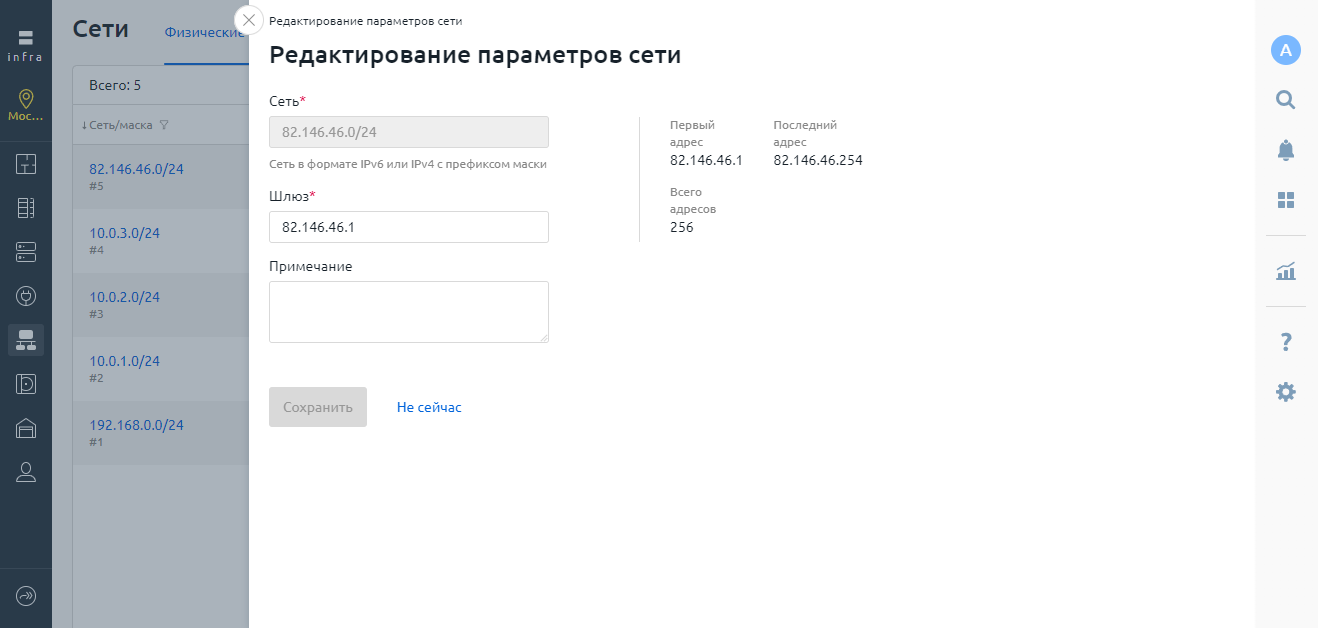Screen dimensions: 1318x628
Task: Click the gateway input field
Action: click(x=409, y=227)
